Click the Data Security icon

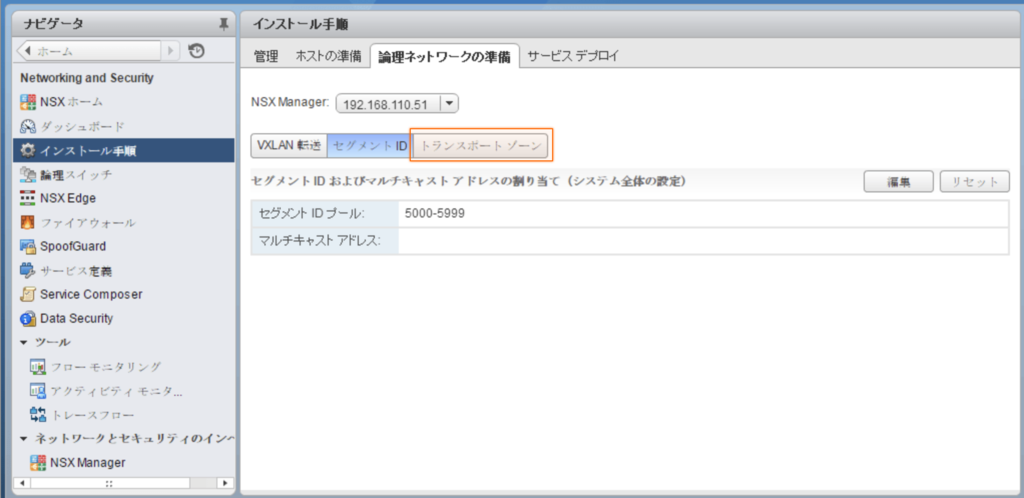click(x=28, y=319)
